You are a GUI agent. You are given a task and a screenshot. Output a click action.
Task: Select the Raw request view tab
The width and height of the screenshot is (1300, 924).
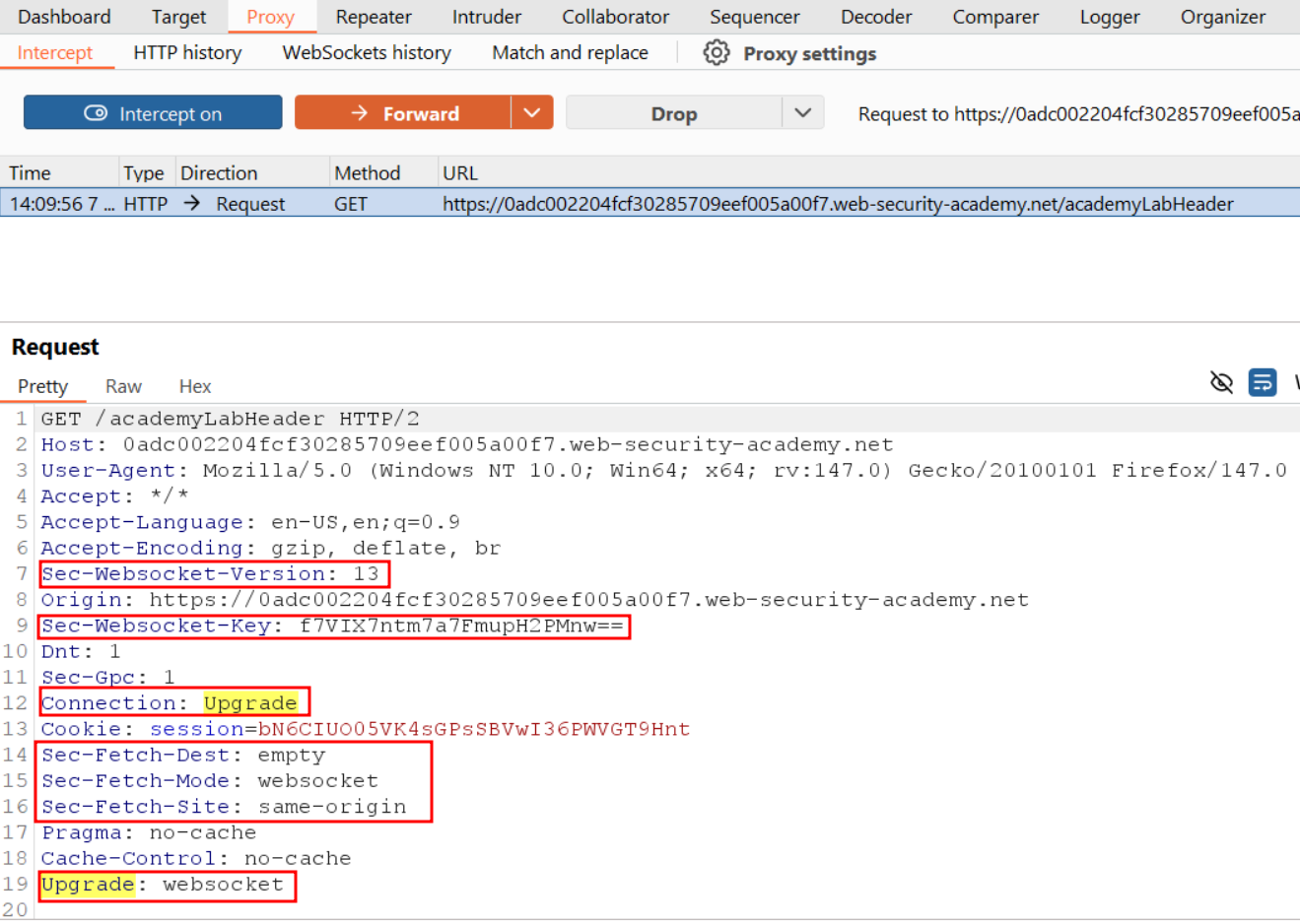click(123, 386)
